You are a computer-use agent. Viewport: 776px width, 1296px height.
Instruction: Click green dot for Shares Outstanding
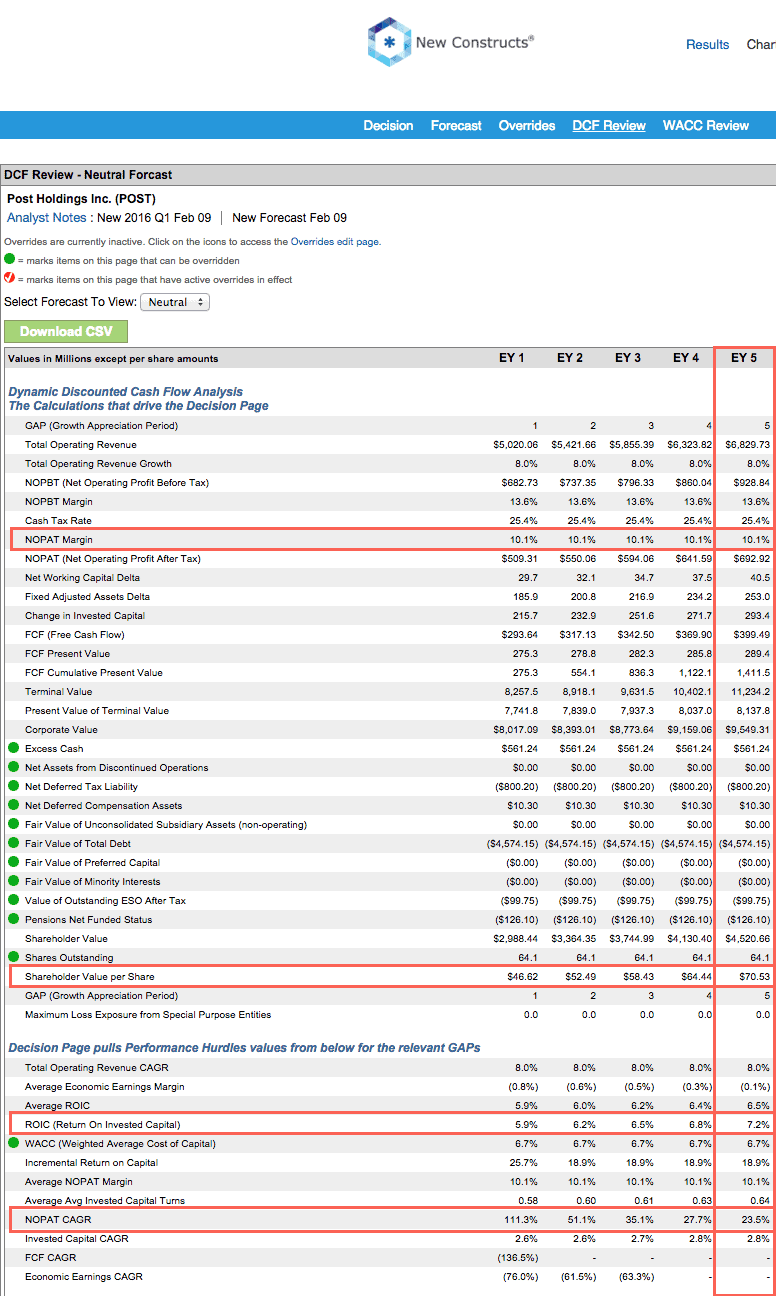[13, 957]
